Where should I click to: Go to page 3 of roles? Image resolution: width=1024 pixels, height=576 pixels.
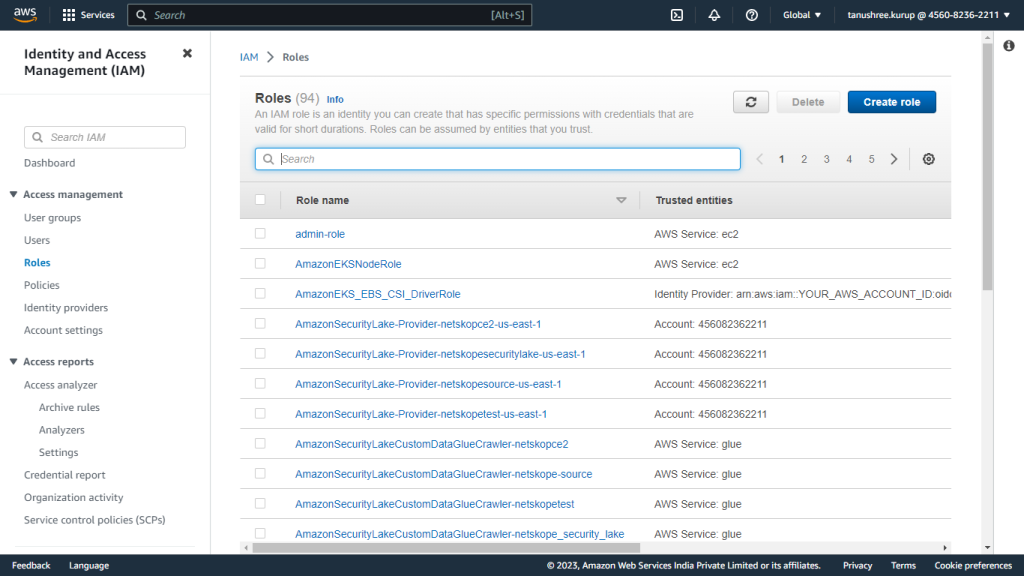[826, 159]
